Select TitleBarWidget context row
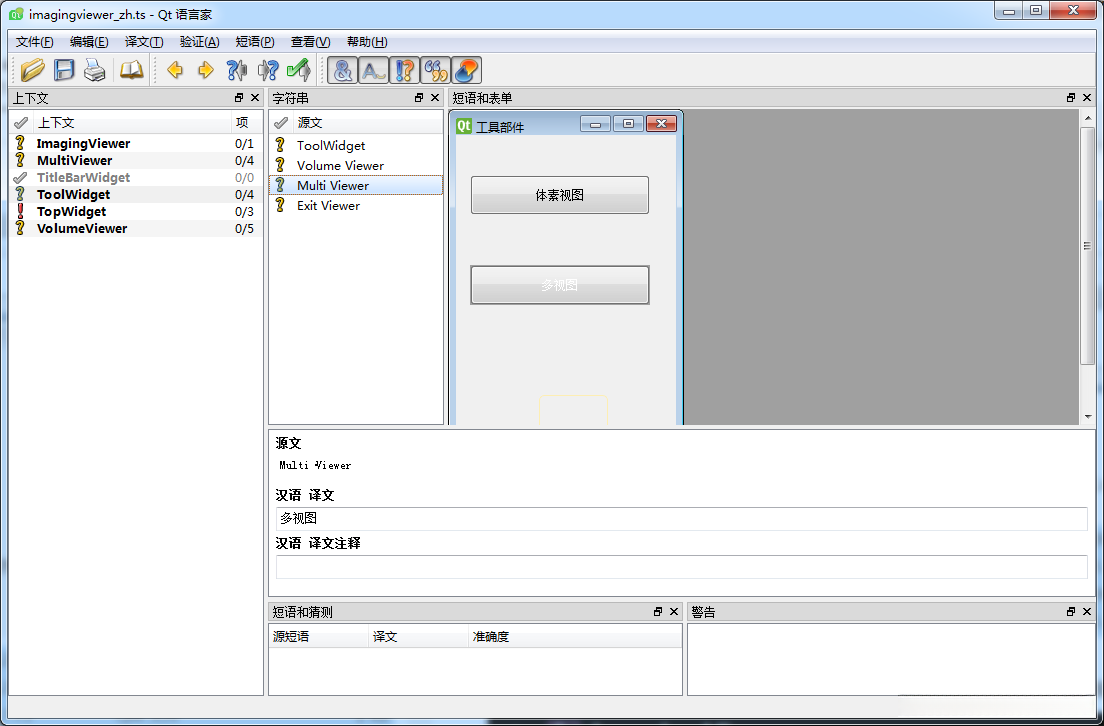This screenshot has width=1104, height=726. (x=135, y=177)
